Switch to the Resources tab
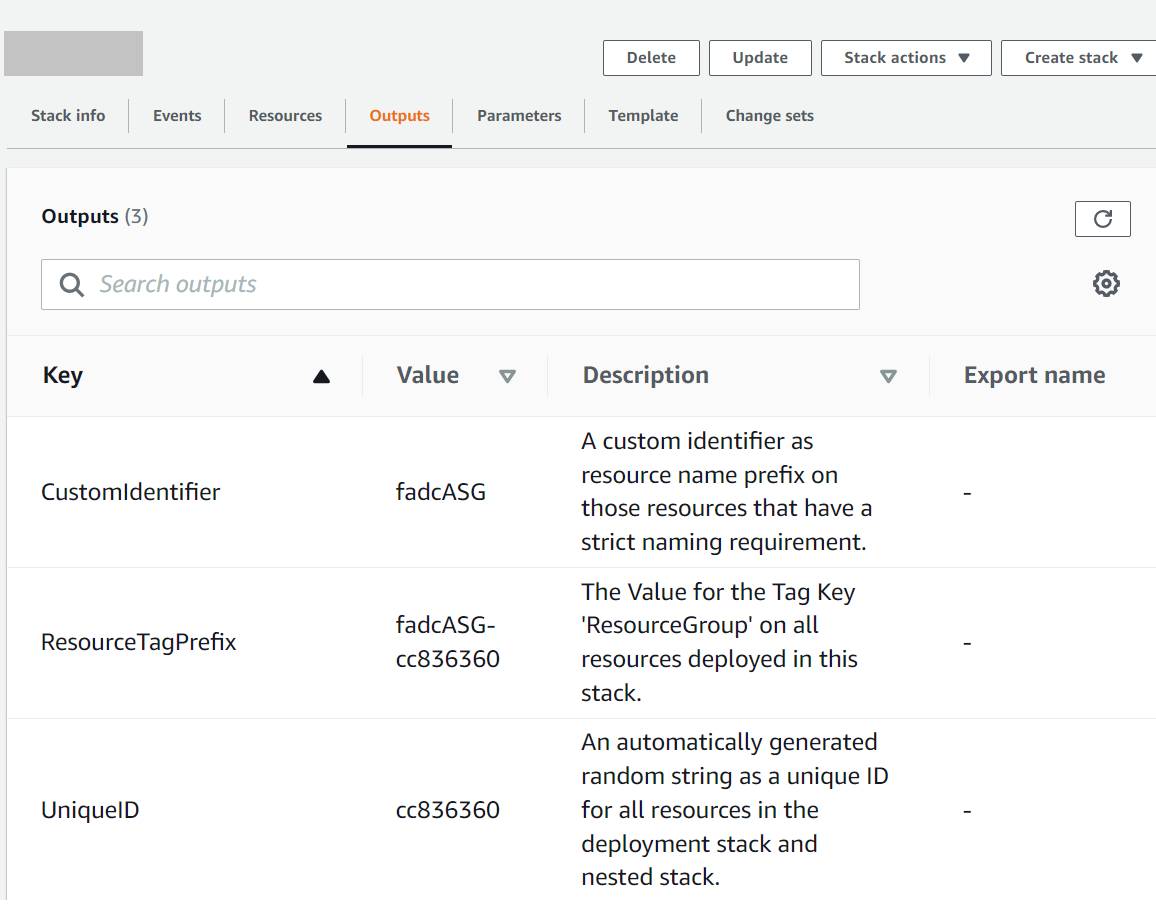The image size is (1156, 907). tap(284, 115)
